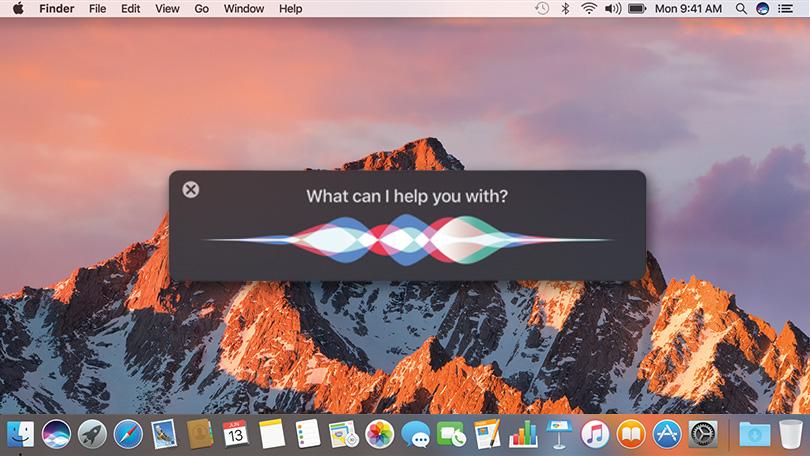Open the Apple menu
810x456 pixels.
(x=18, y=9)
